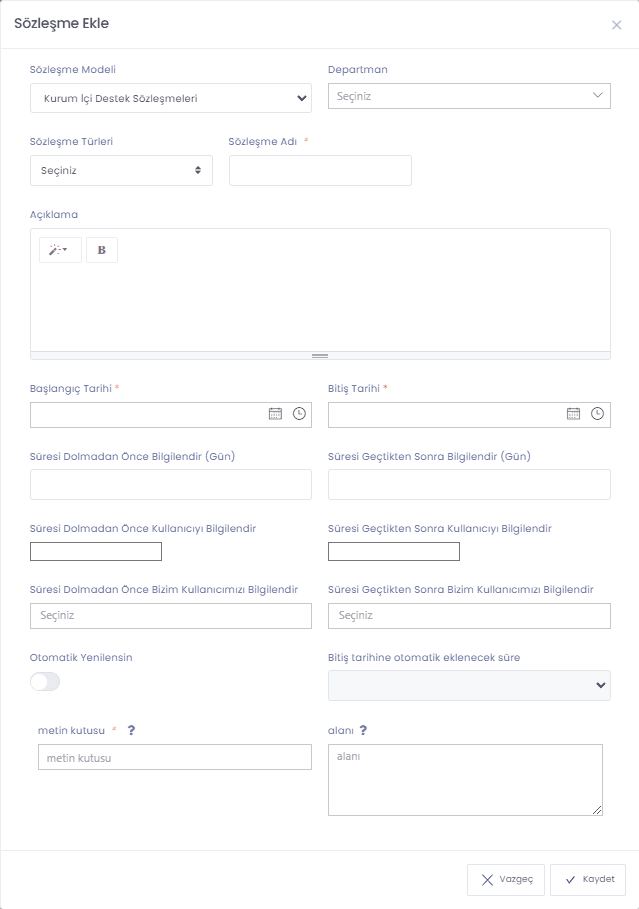639x909 pixels.
Task: Open the Sözleşme Türleri select box
Action: (121, 170)
